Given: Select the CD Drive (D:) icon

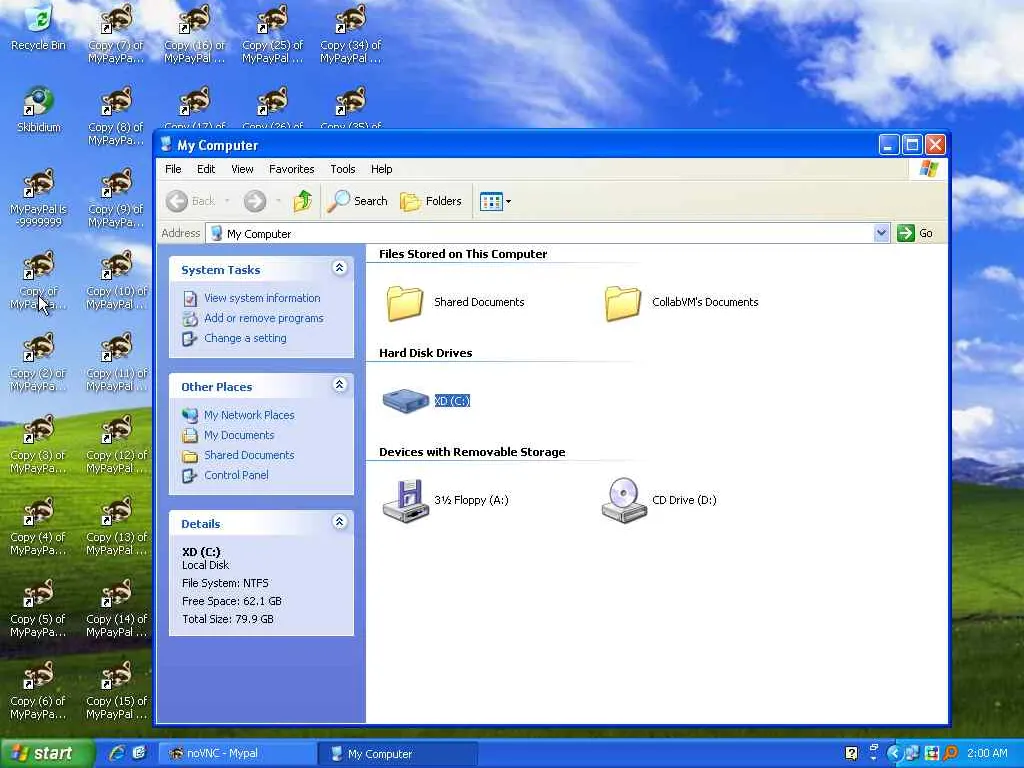Looking at the screenshot, I should pos(658,500).
